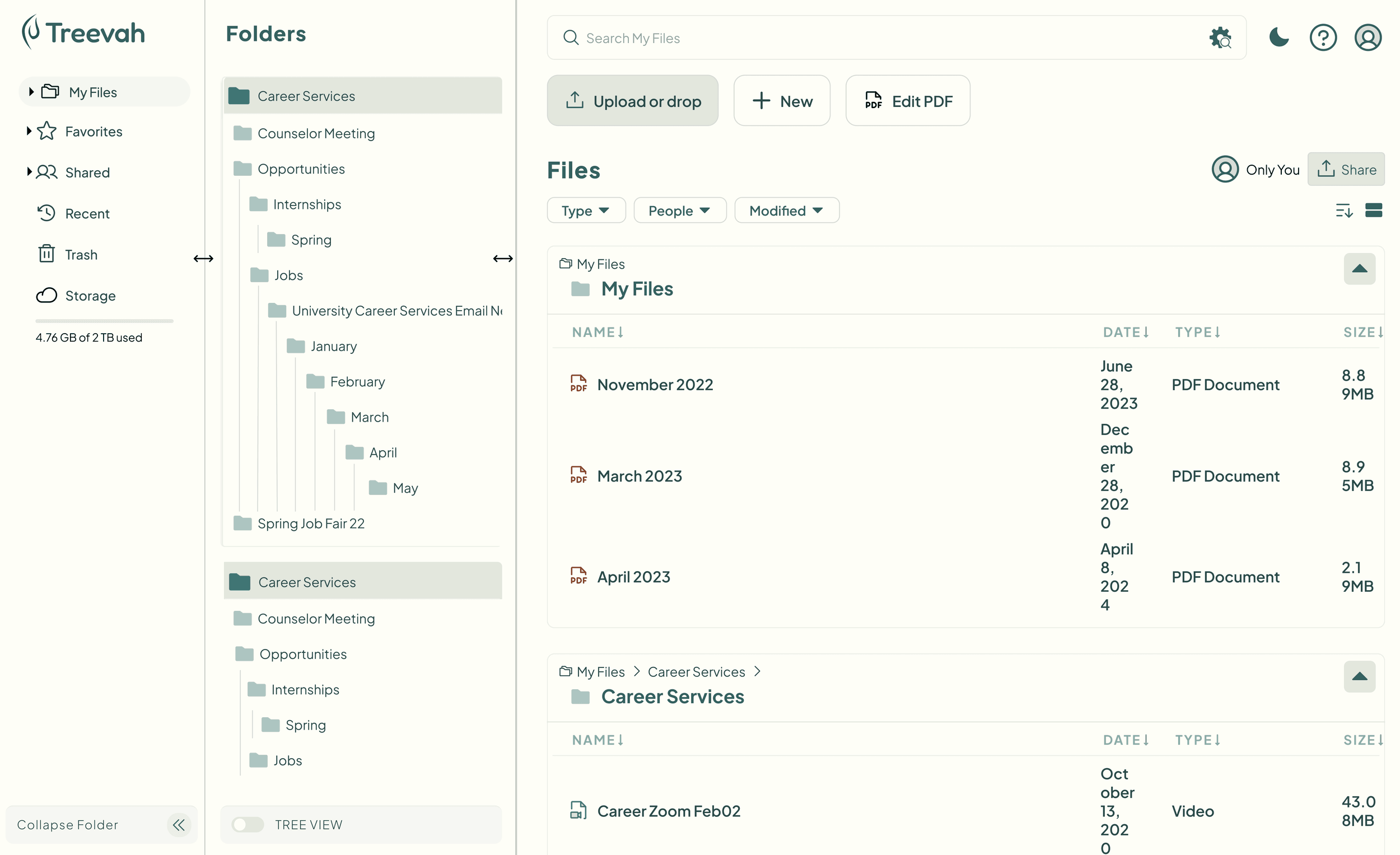
Task: Open Shared in the sidebar
Action: [87, 172]
